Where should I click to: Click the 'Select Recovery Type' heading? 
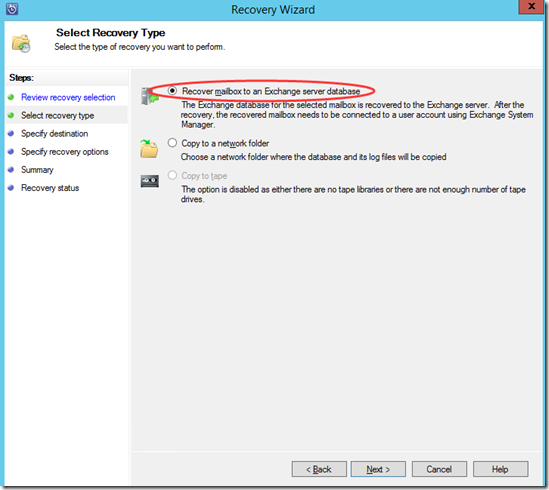point(111,33)
